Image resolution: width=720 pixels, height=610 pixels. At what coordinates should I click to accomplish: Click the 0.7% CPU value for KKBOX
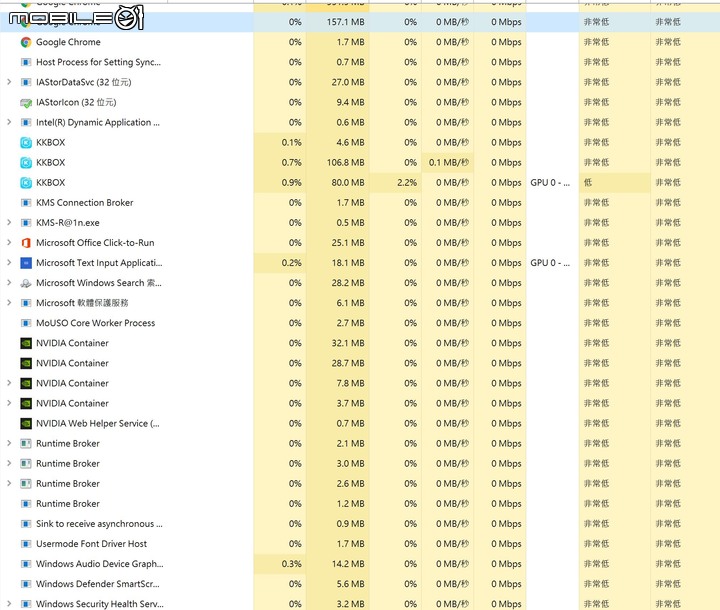point(292,163)
